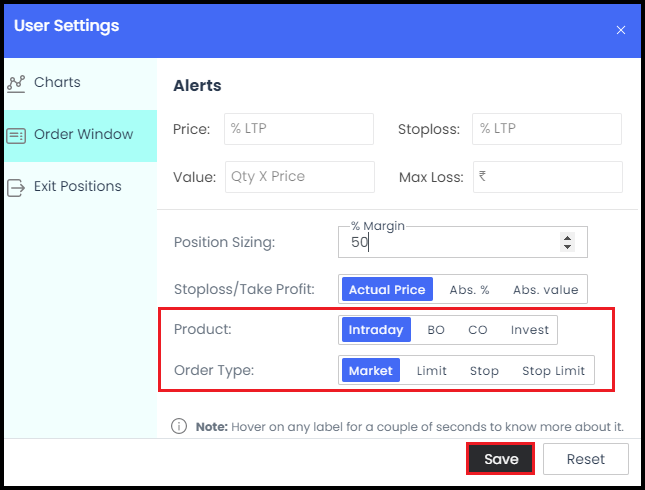Click the Order Window panel icon
The width and height of the screenshot is (645, 490).
(16, 136)
